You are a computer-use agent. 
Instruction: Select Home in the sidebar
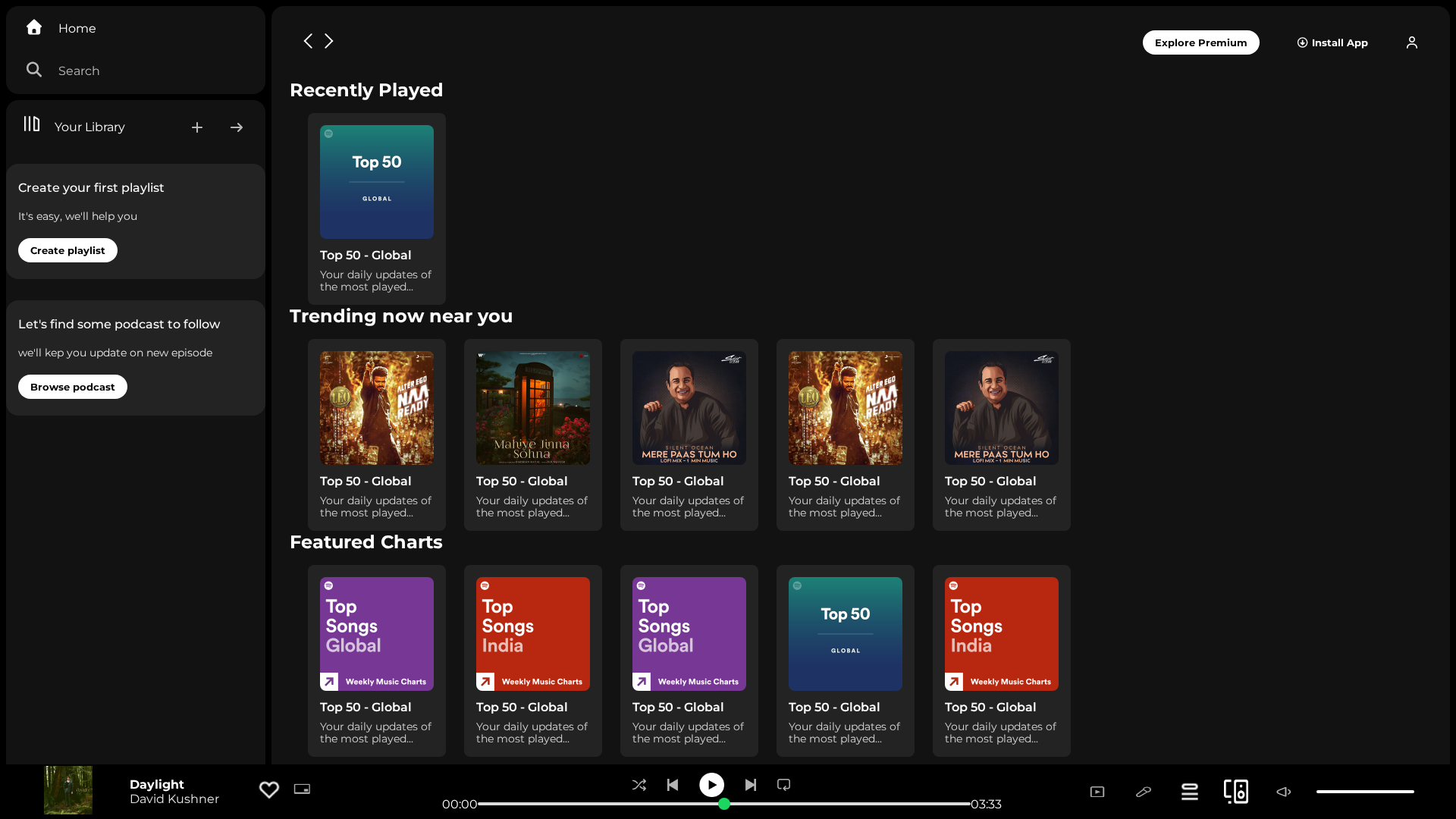77,28
